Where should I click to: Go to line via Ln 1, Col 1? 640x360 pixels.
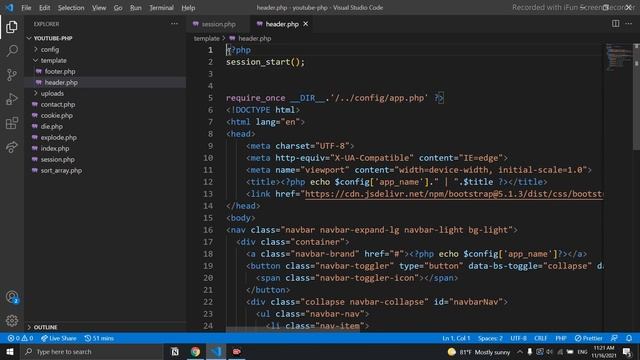tap(456, 338)
